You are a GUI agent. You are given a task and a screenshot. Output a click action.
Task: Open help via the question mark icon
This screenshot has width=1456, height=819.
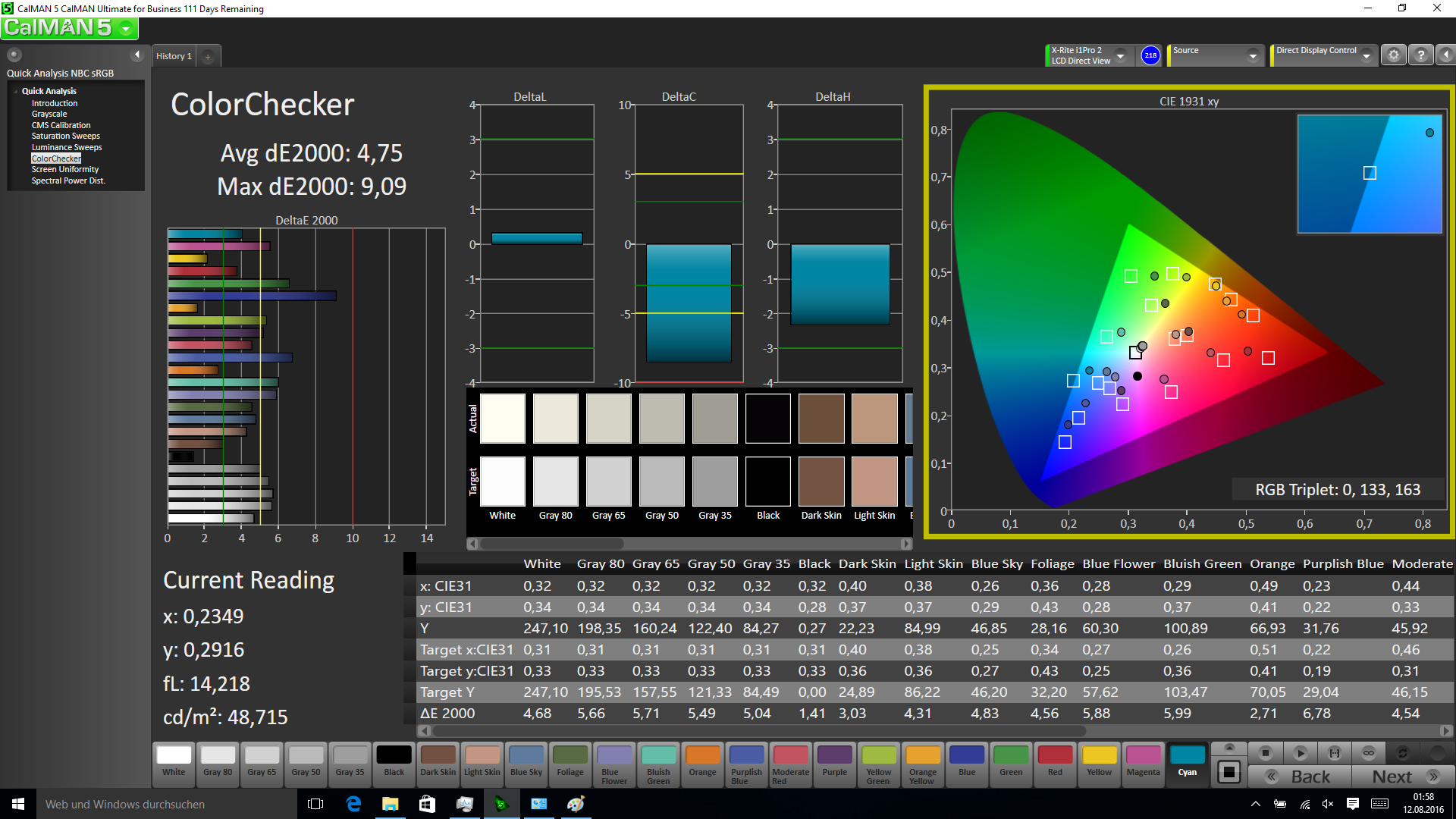pyautogui.click(x=1420, y=55)
